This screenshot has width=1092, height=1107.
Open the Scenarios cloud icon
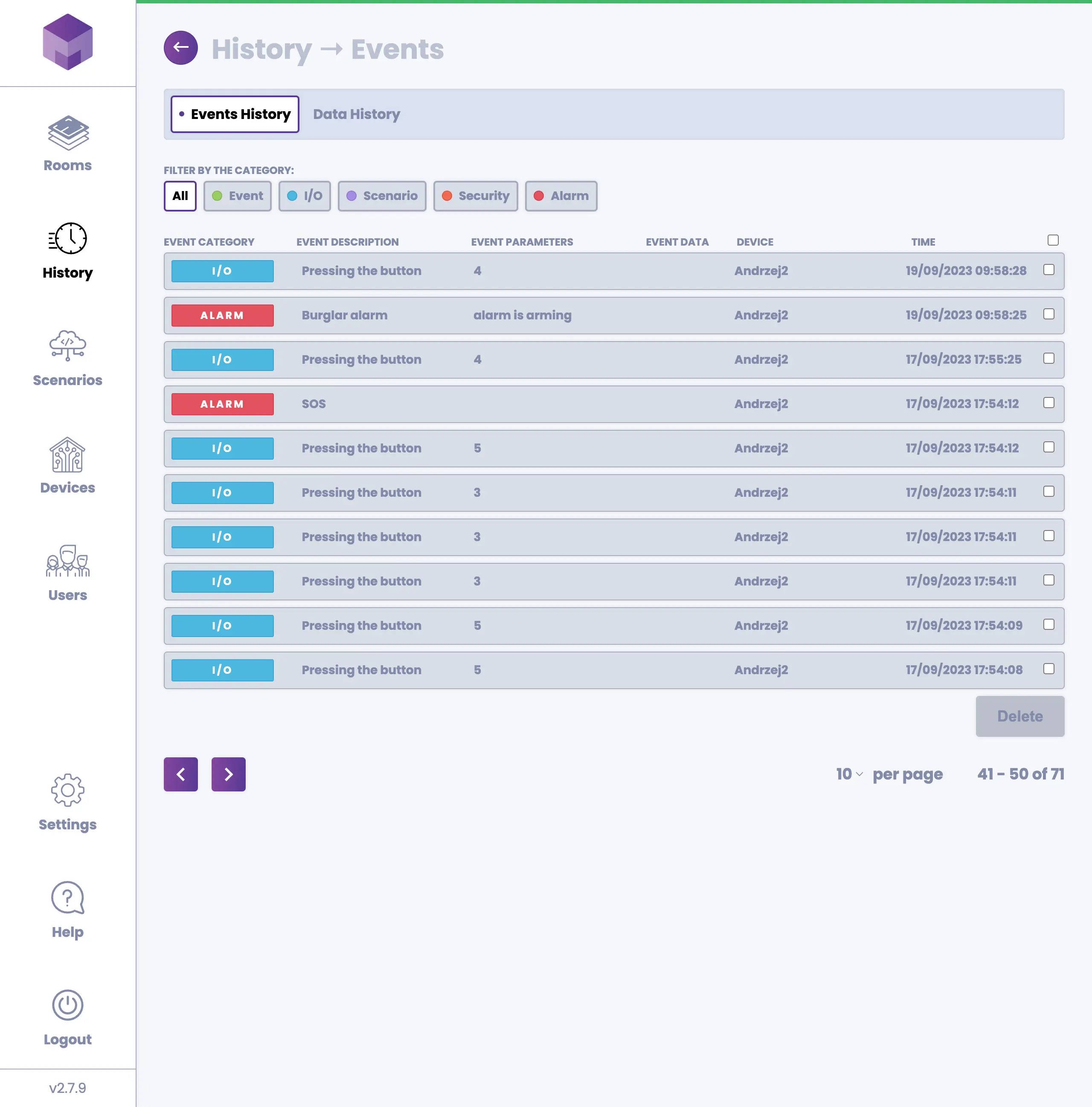click(x=68, y=345)
